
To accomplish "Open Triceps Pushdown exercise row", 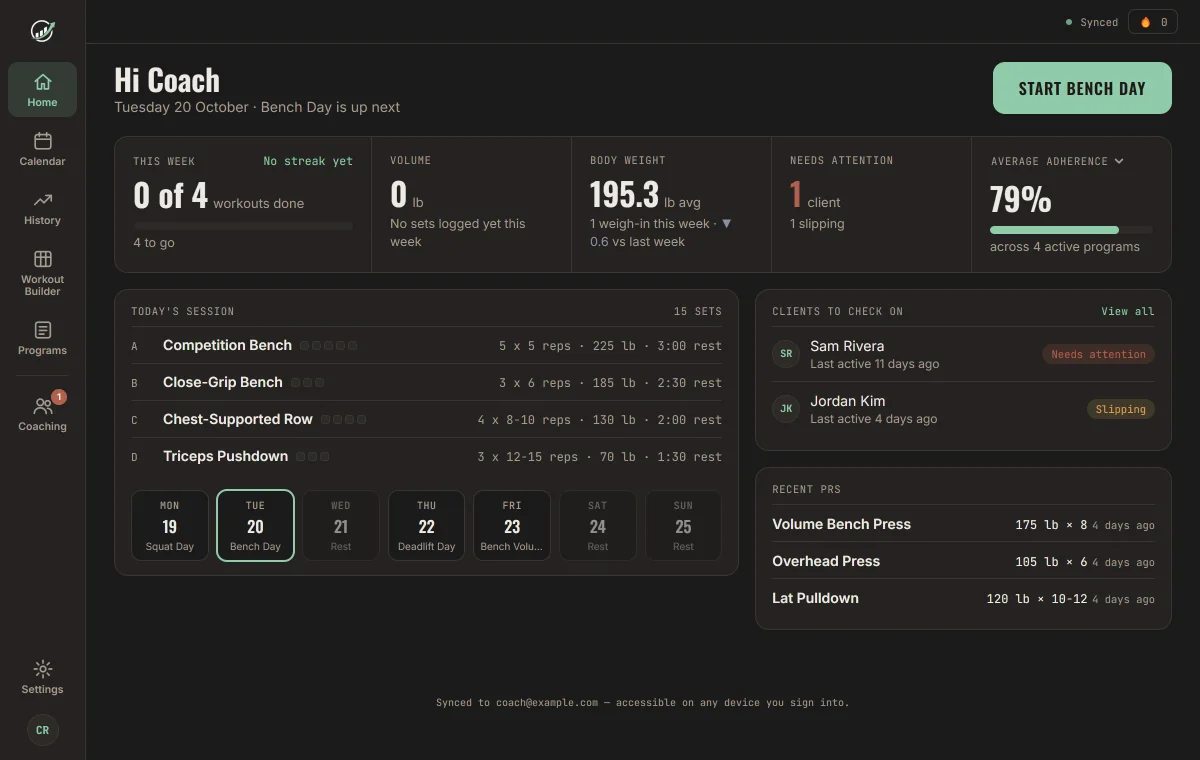I will coord(426,456).
